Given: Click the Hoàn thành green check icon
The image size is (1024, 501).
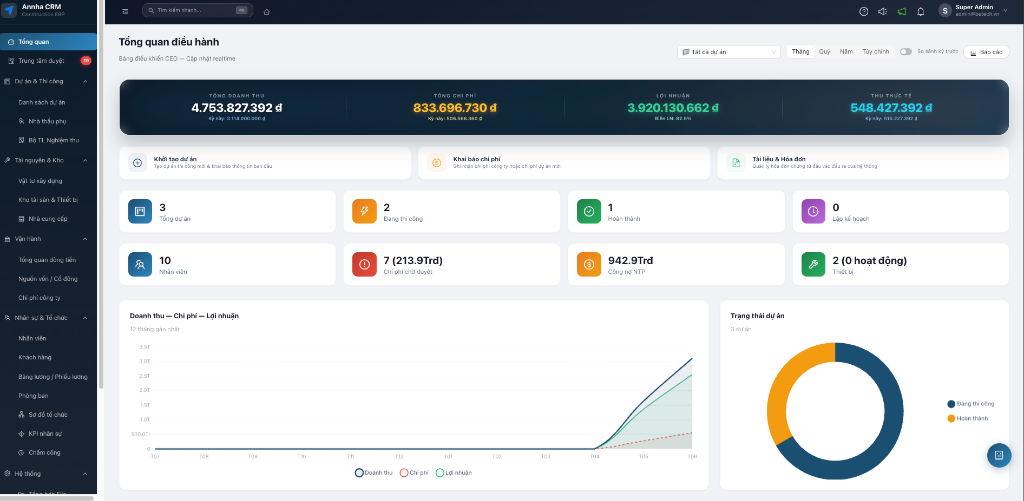Looking at the screenshot, I should (589, 211).
